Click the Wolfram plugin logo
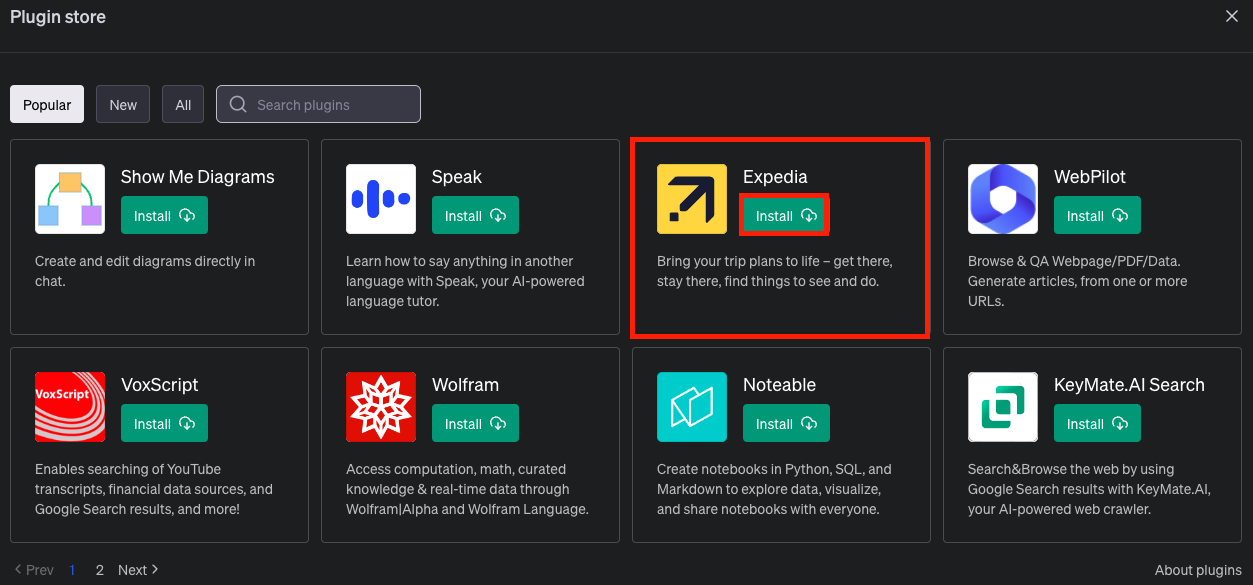Viewport: 1253px width, 585px height. tap(381, 407)
